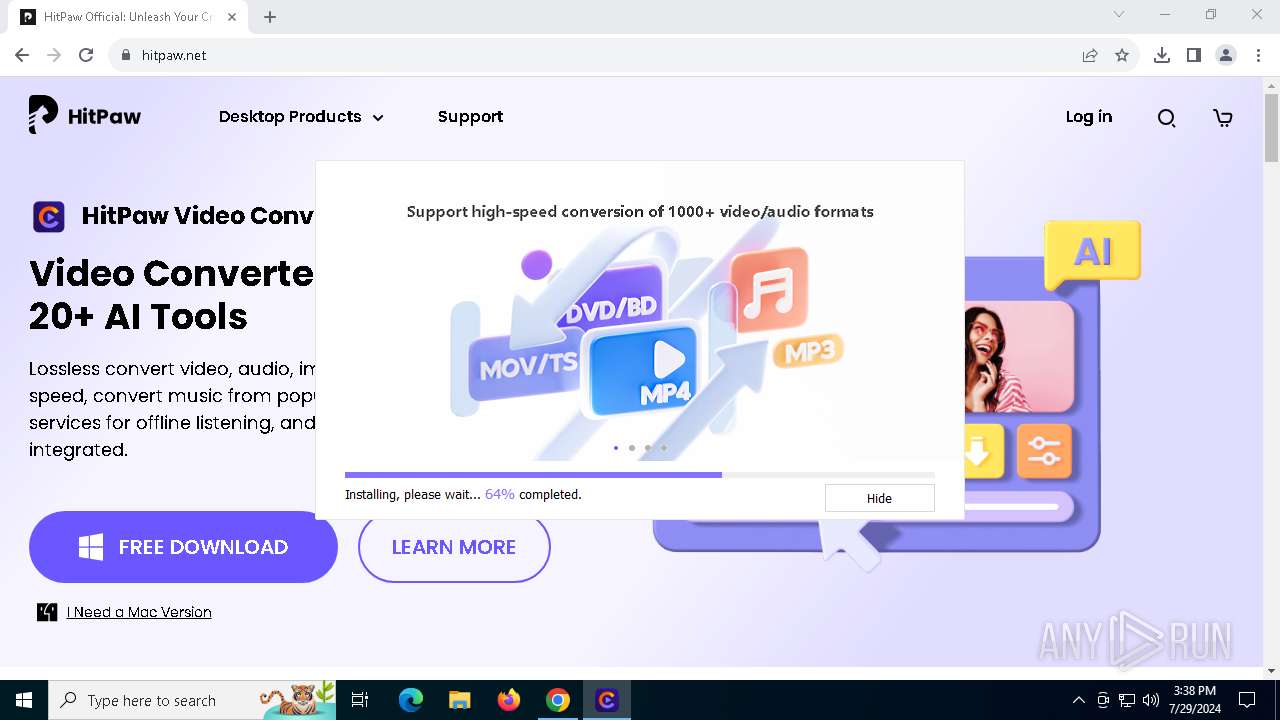This screenshot has height=720, width=1280.
Task: Click the 'Support high-speed conversion' heading text
Action: tap(640, 211)
